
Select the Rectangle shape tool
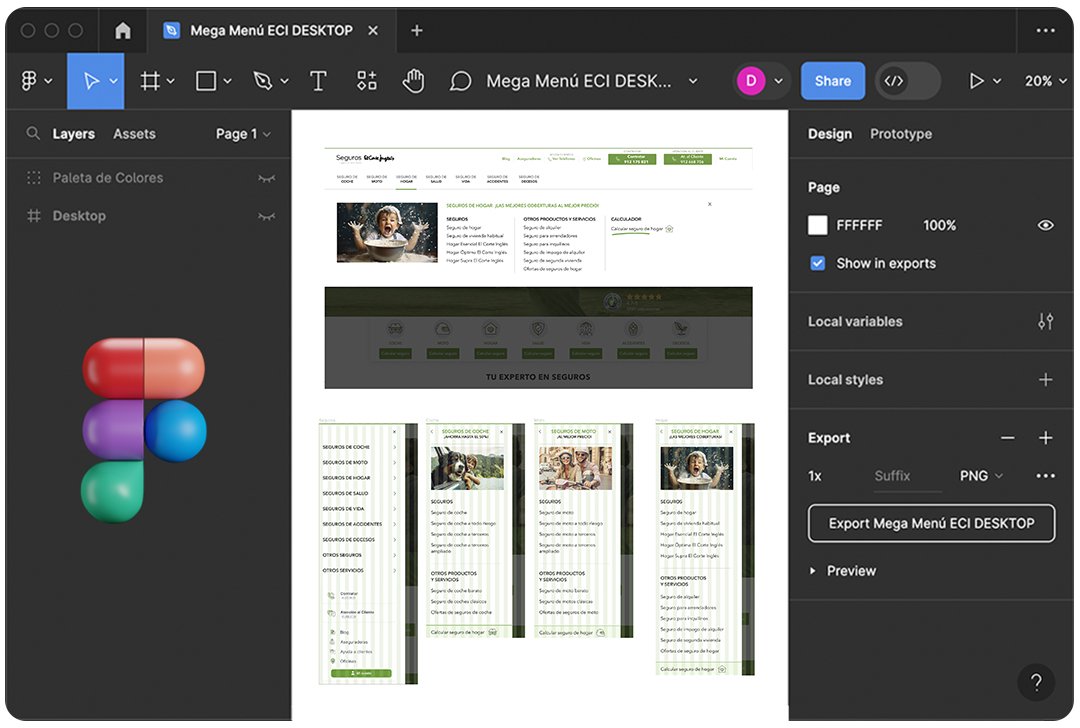[206, 80]
